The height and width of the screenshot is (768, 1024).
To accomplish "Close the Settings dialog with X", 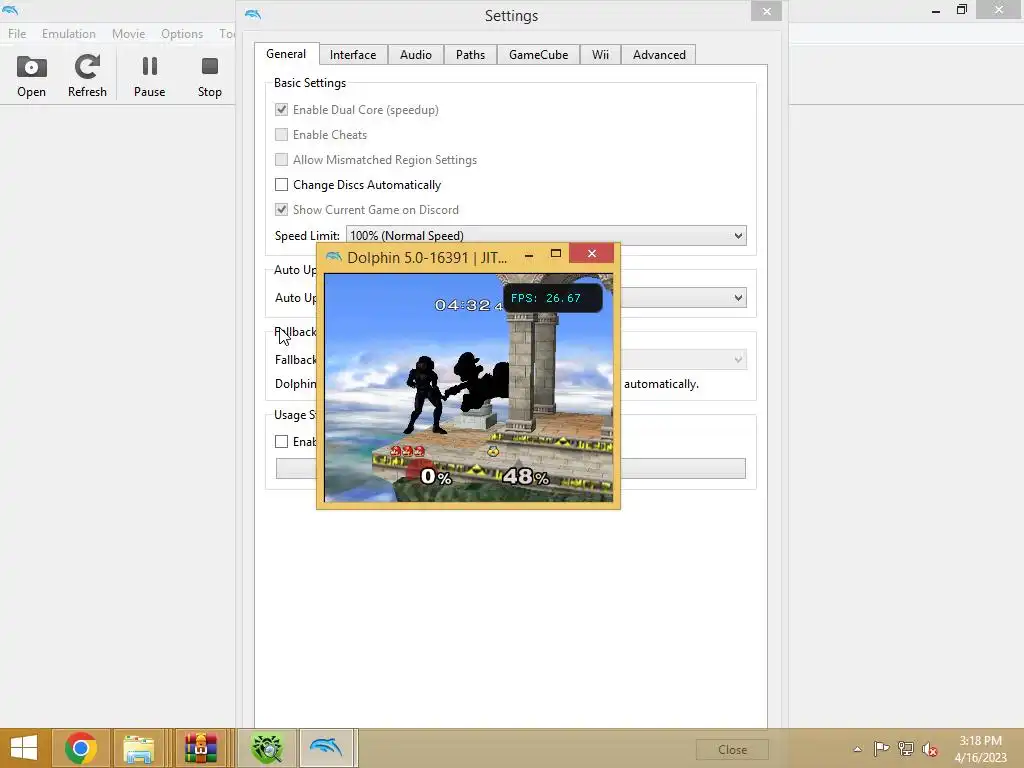I will [767, 11].
